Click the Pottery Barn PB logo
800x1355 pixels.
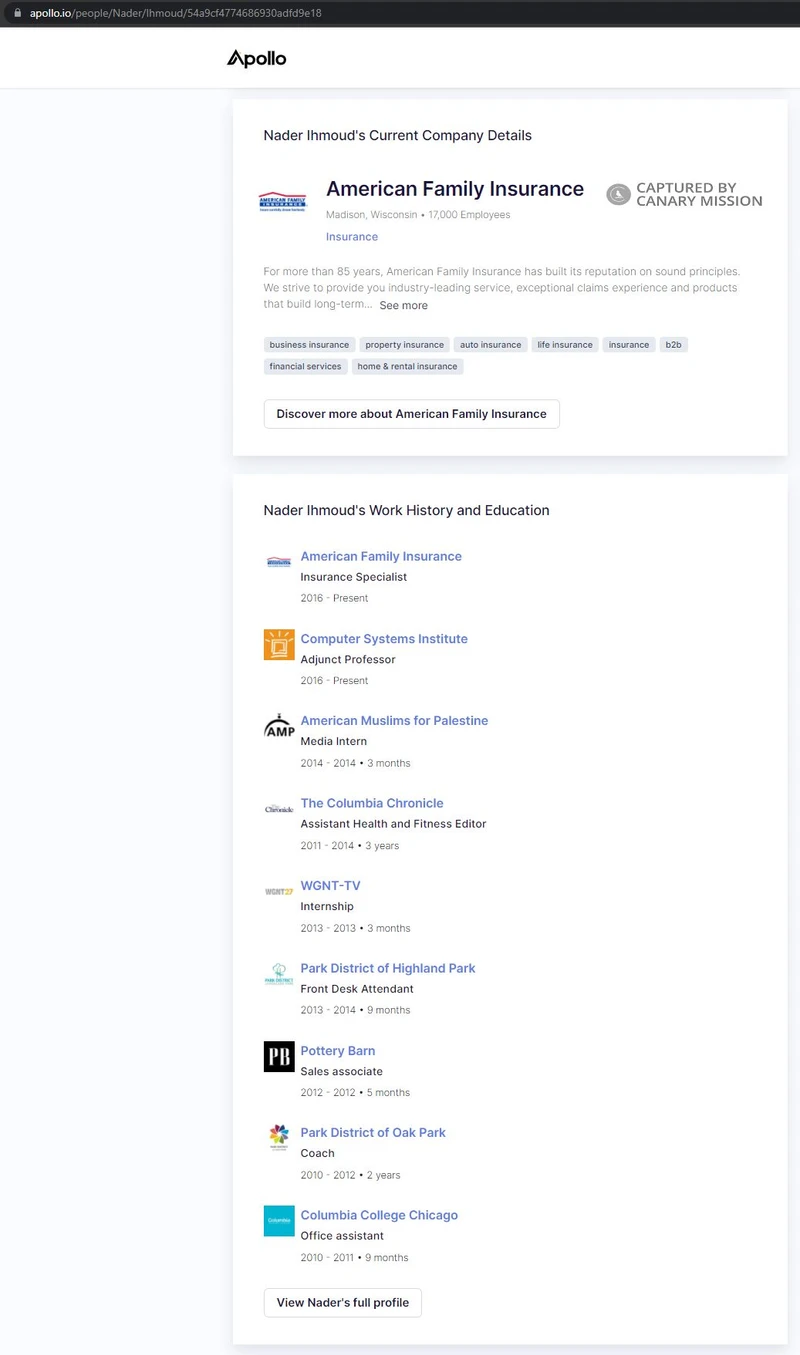(279, 1056)
